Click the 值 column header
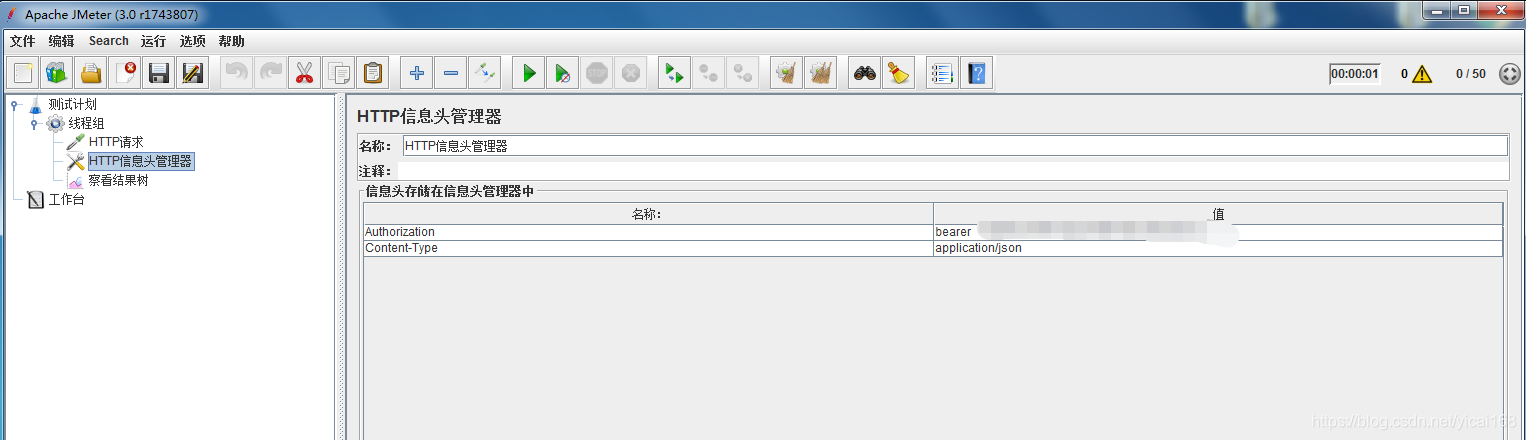 1218,214
